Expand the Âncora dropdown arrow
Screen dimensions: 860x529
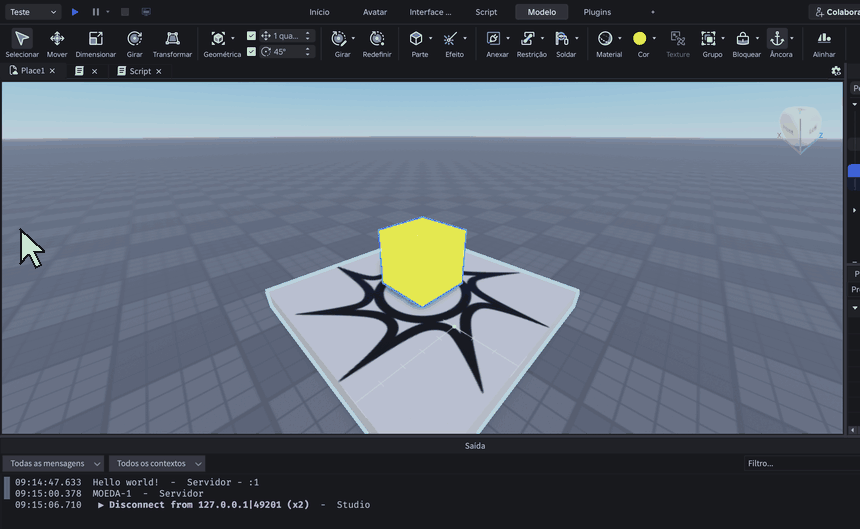(791, 38)
